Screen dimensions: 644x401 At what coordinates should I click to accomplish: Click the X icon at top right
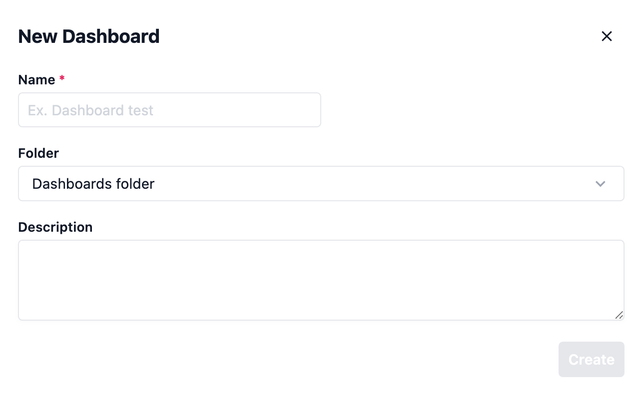[x=606, y=36]
